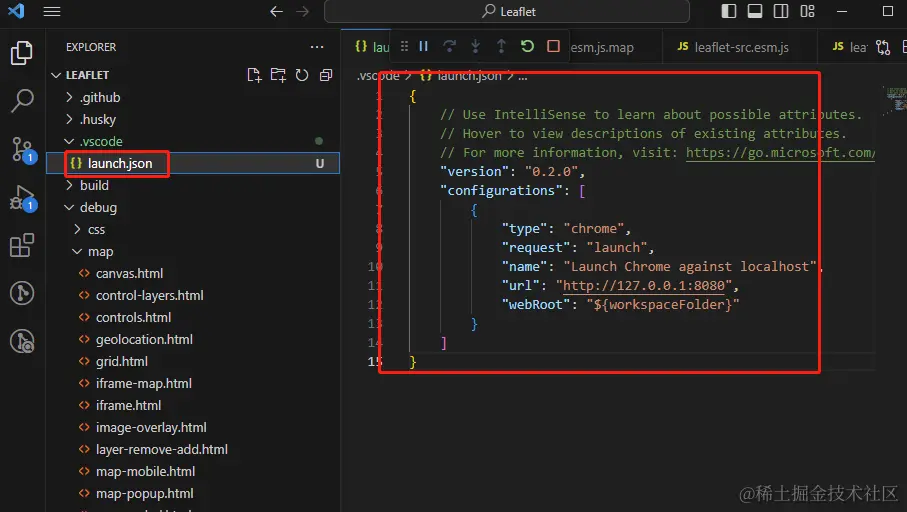
Task: Expand the .github folder
Action: 99,97
